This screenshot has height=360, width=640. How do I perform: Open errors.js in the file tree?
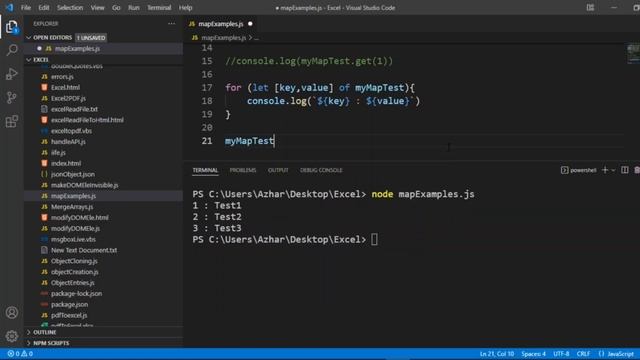[x=62, y=77]
